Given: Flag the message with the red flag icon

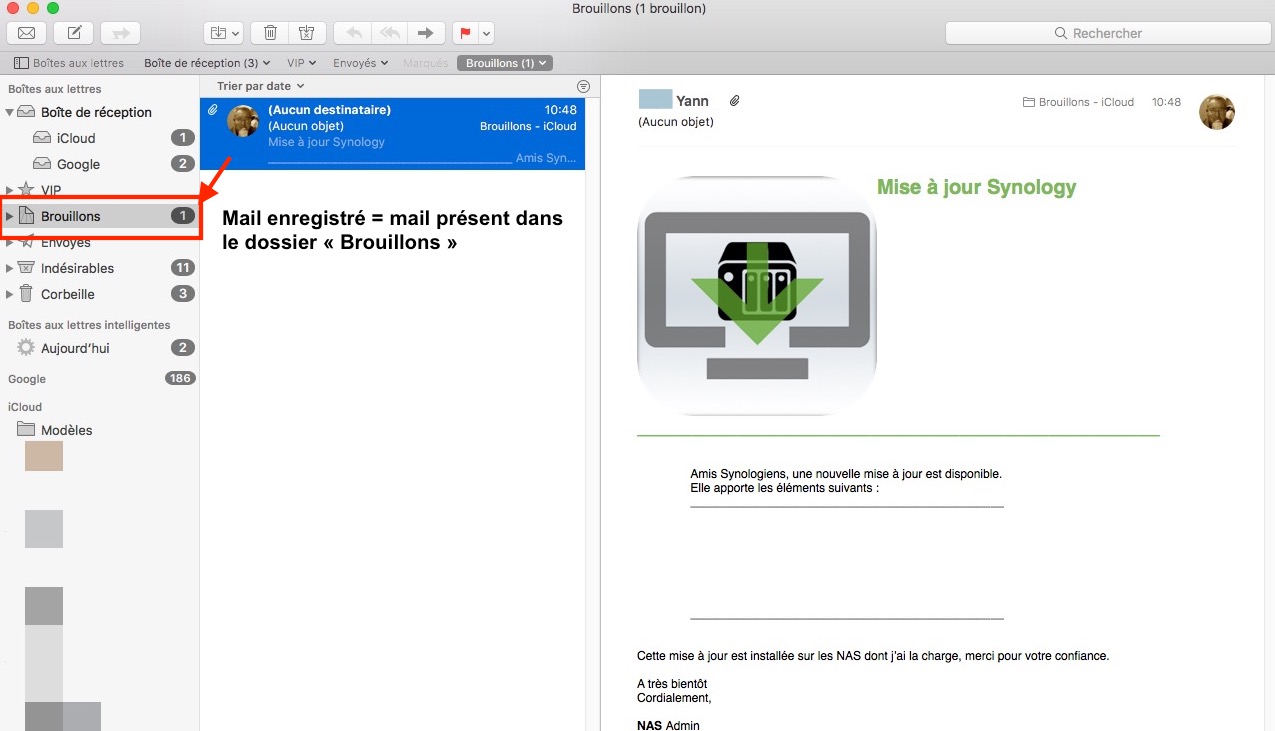Looking at the screenshot, I should click(465, 33).
